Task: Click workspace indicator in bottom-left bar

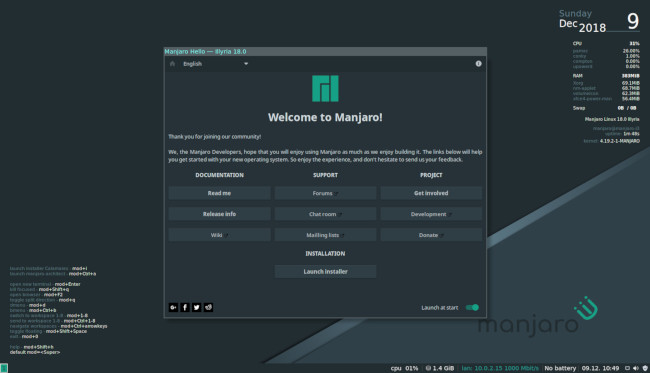Action: point(4,368)
